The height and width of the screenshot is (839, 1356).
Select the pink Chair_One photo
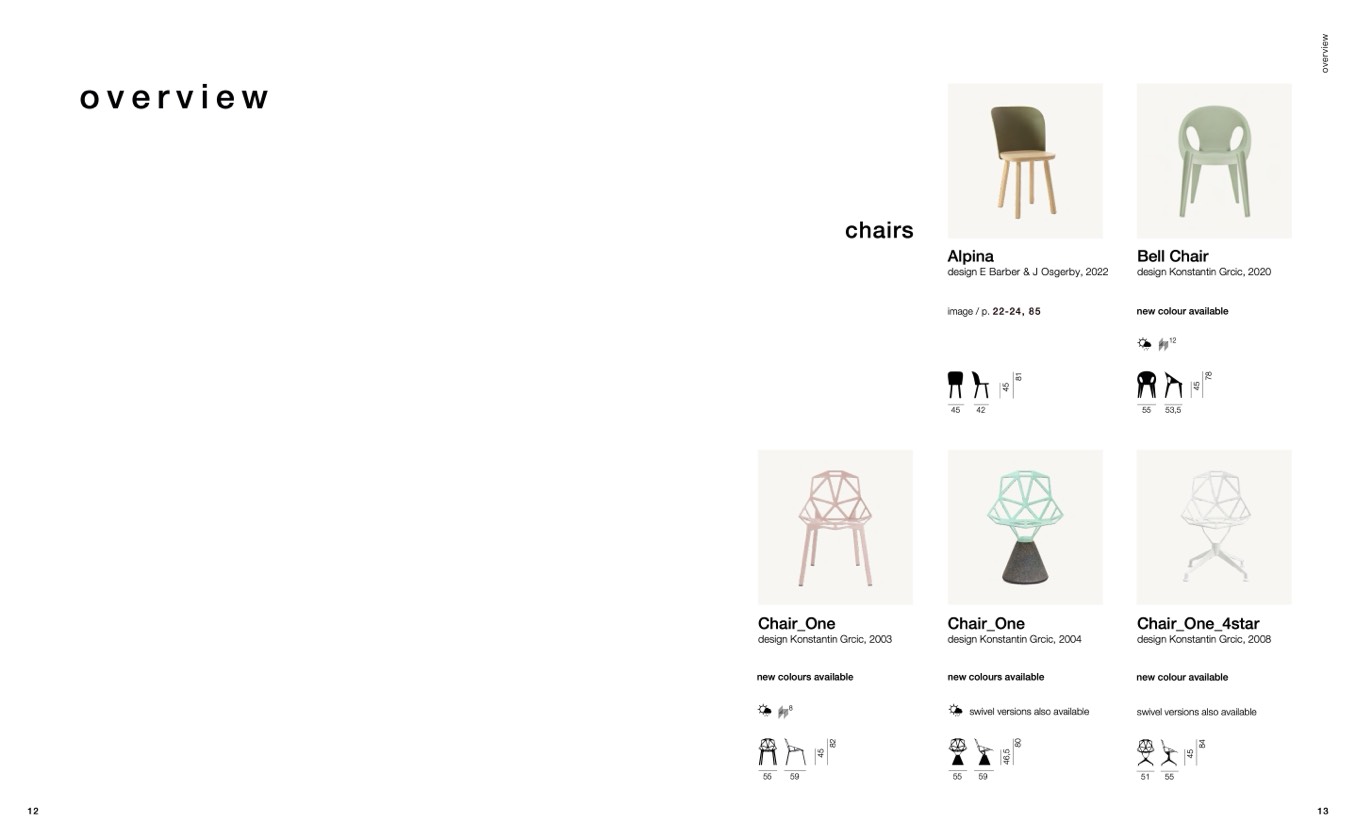[835, 527]
